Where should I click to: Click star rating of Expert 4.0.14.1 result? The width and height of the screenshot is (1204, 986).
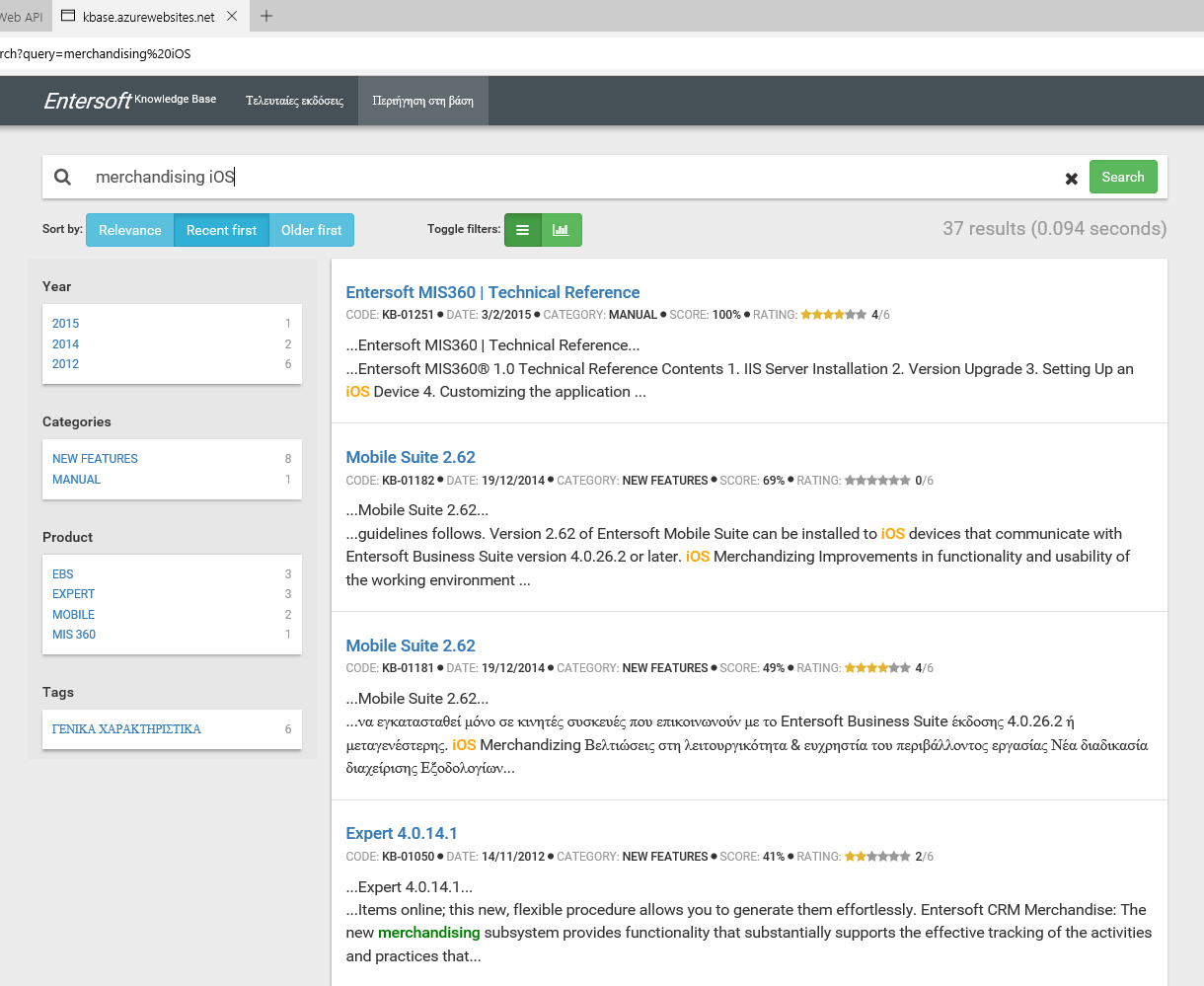click(876, 857)
